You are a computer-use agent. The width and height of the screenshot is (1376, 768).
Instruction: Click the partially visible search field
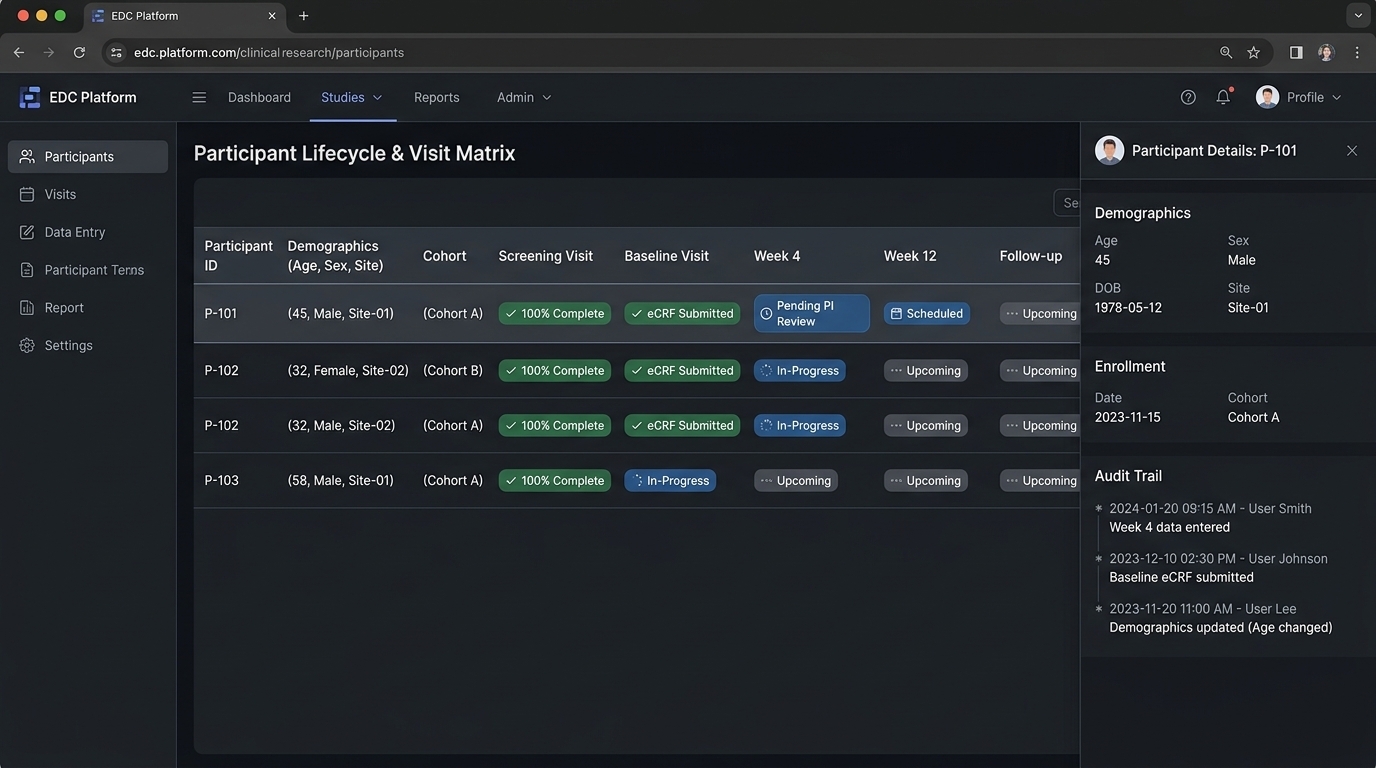pyautogui.click(x=1067, y=202)
